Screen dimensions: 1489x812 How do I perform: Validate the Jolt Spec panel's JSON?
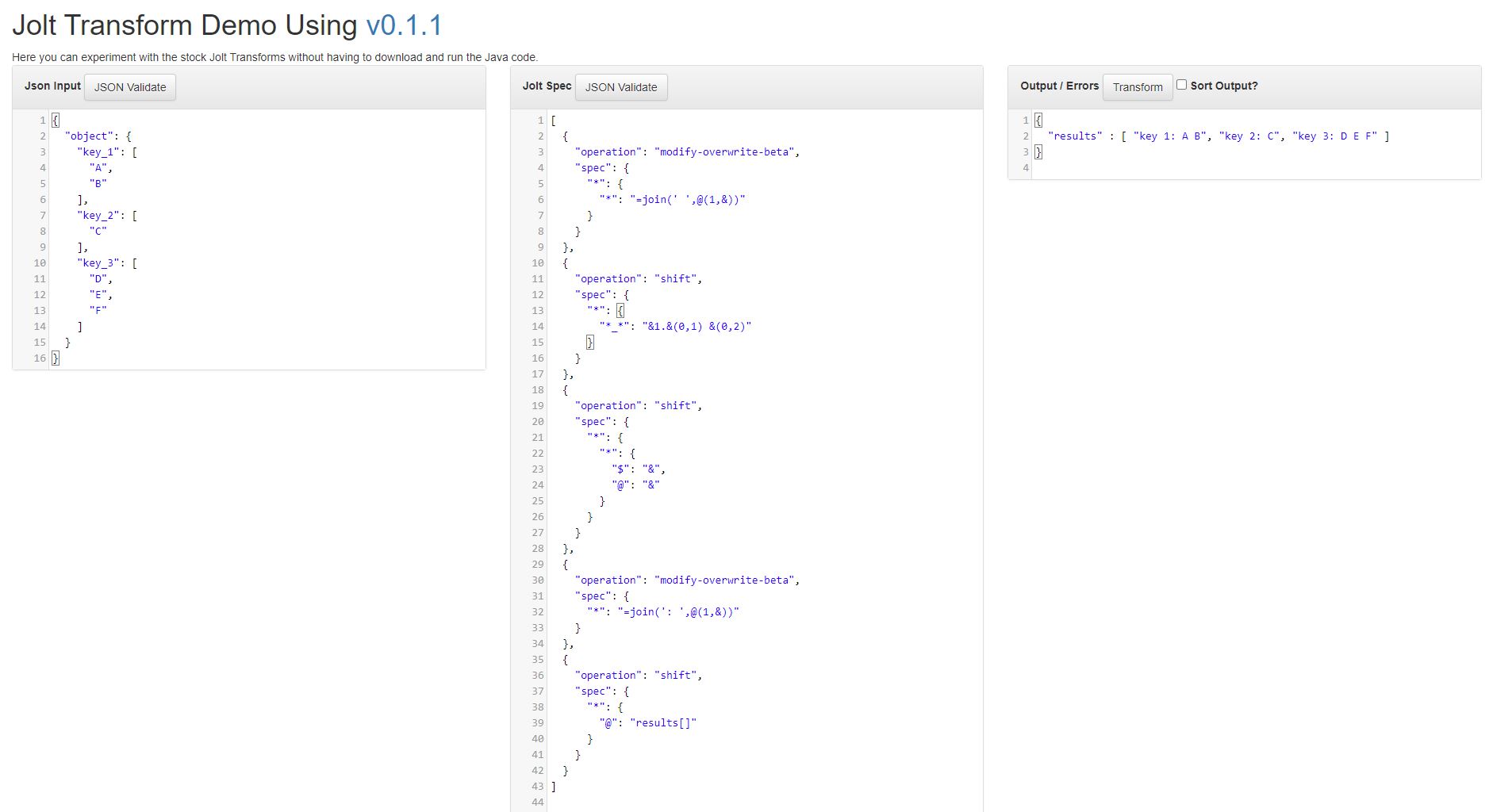click(621, 87)
